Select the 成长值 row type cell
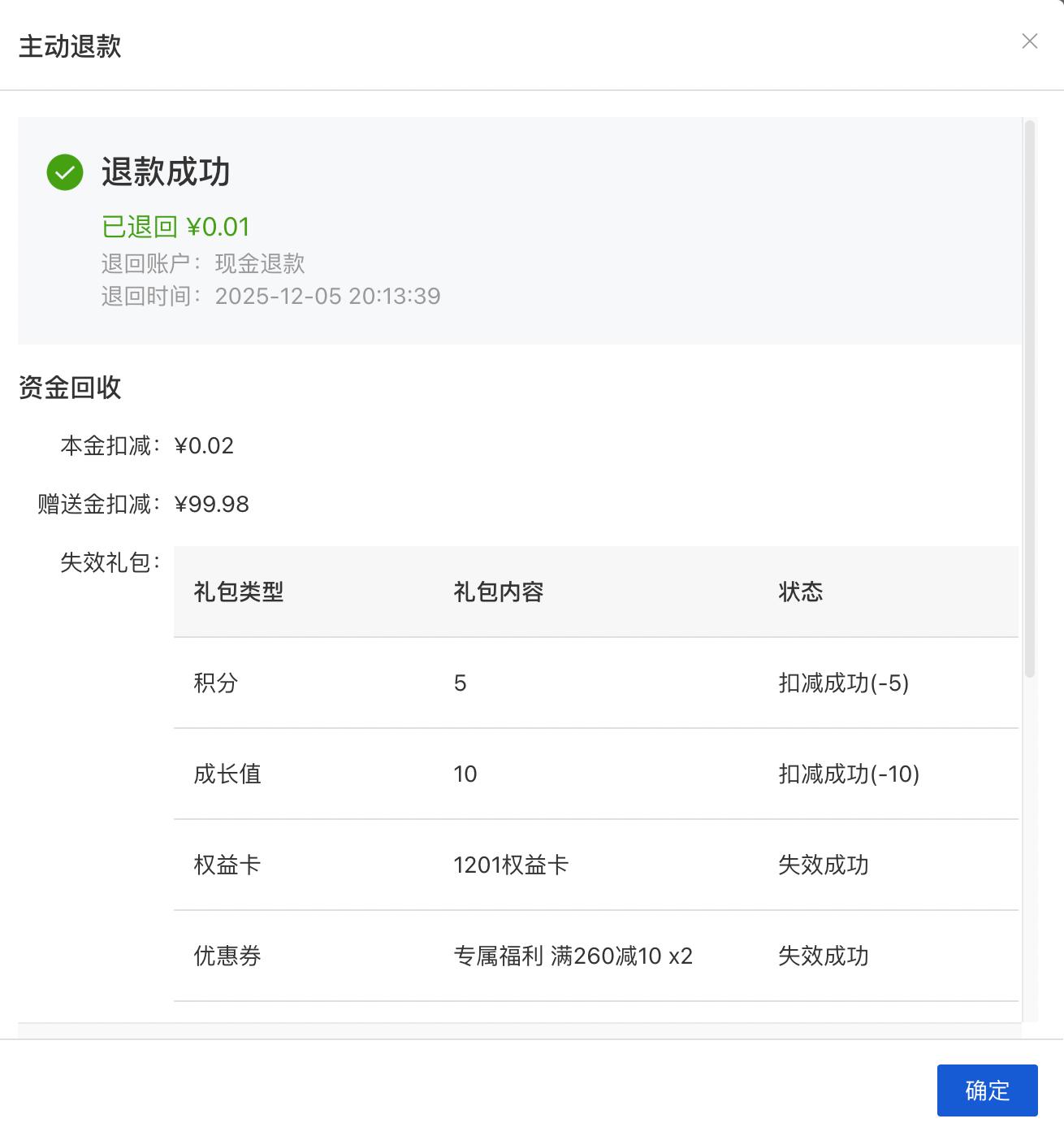The image size is (1064, 1136). 227,774
